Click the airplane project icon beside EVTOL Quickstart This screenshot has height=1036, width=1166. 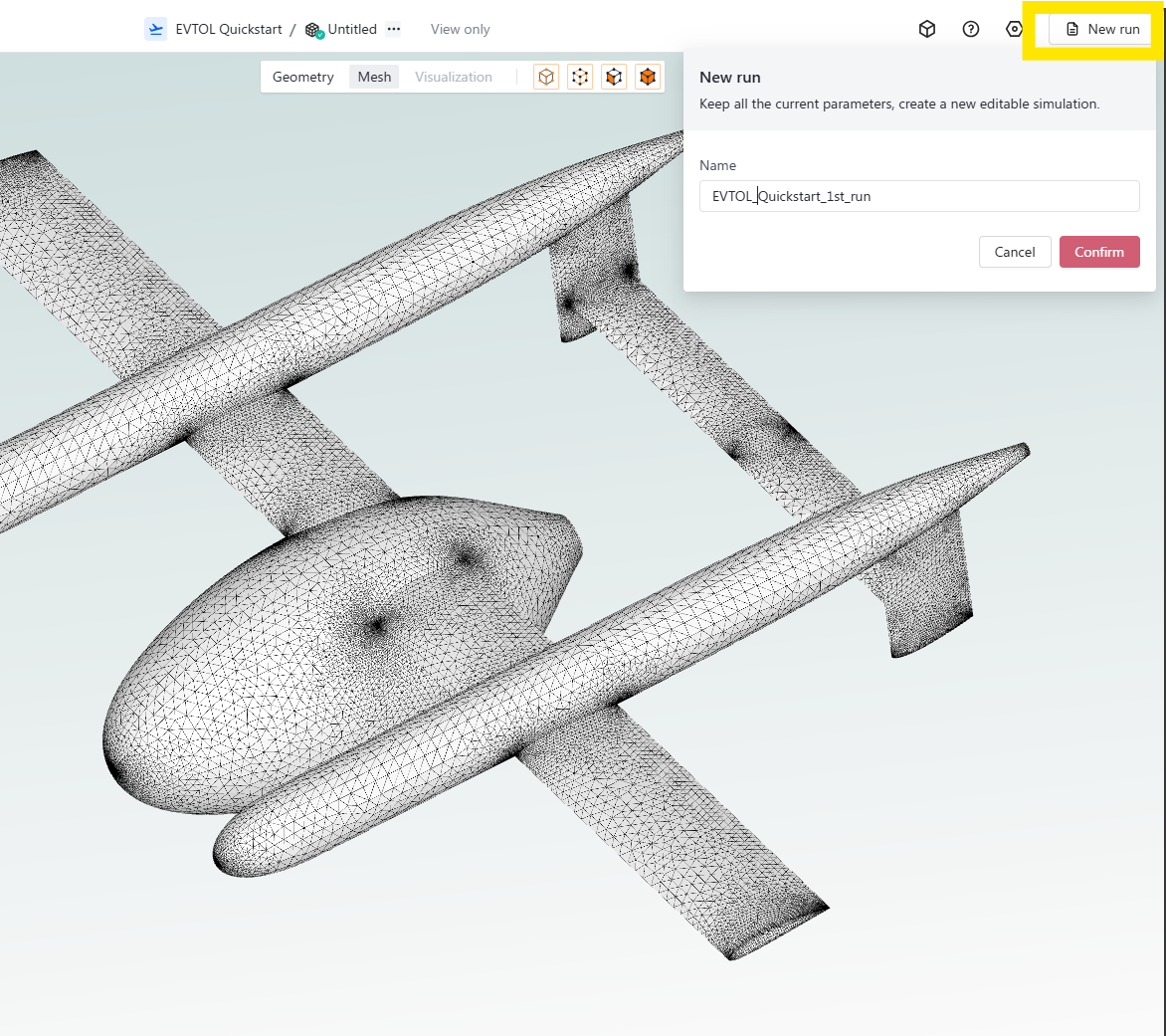coord(155,29)
